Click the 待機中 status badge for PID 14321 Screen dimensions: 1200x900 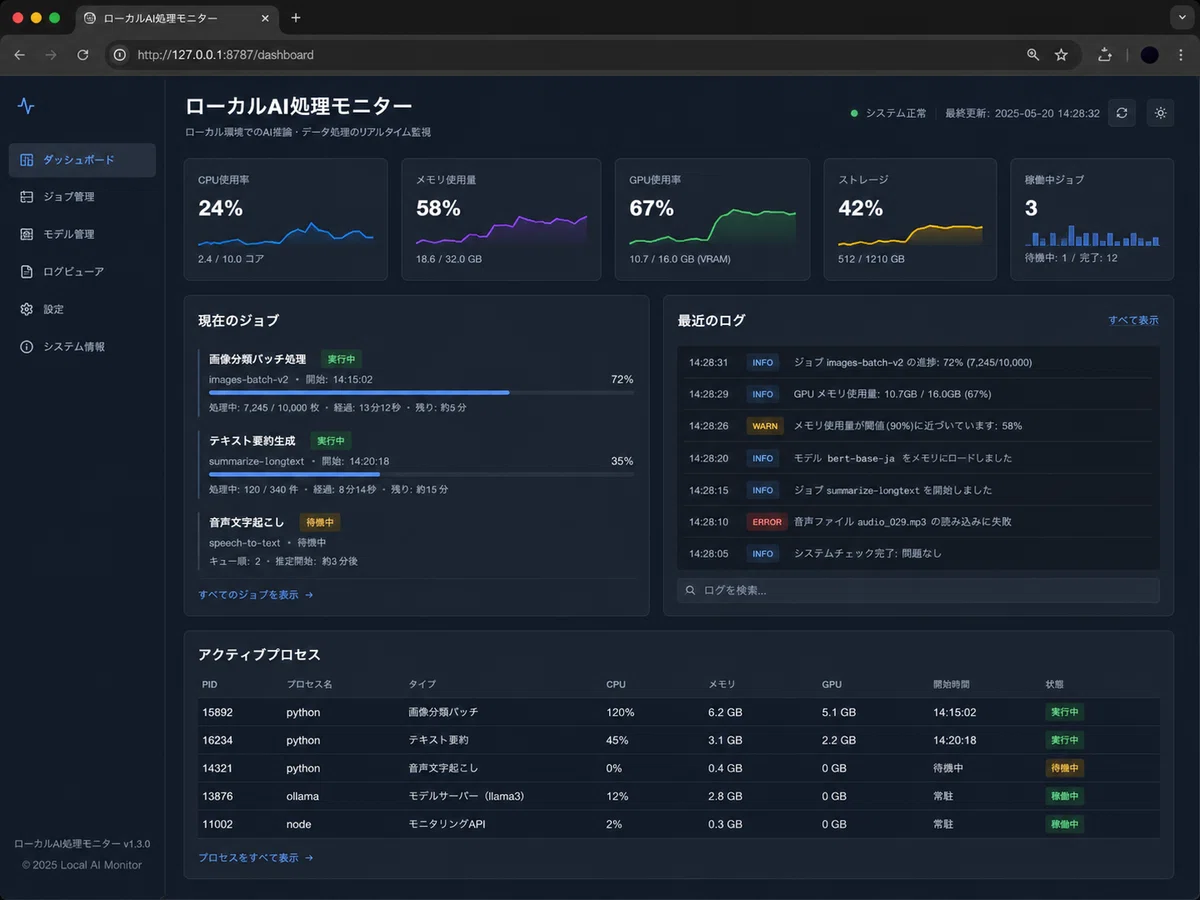pos(1064,769)
